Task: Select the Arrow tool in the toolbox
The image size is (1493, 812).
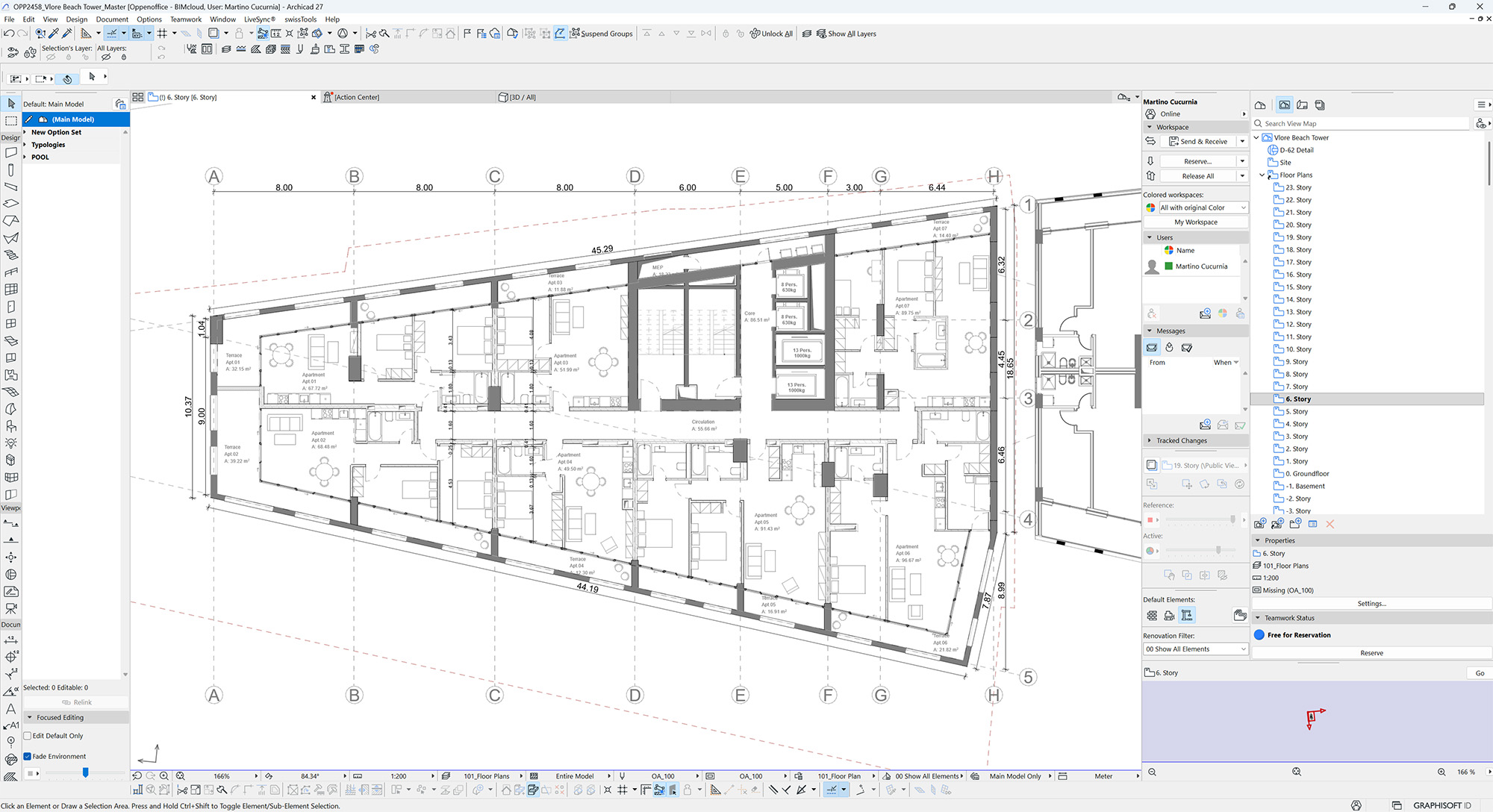Action: 11,104
